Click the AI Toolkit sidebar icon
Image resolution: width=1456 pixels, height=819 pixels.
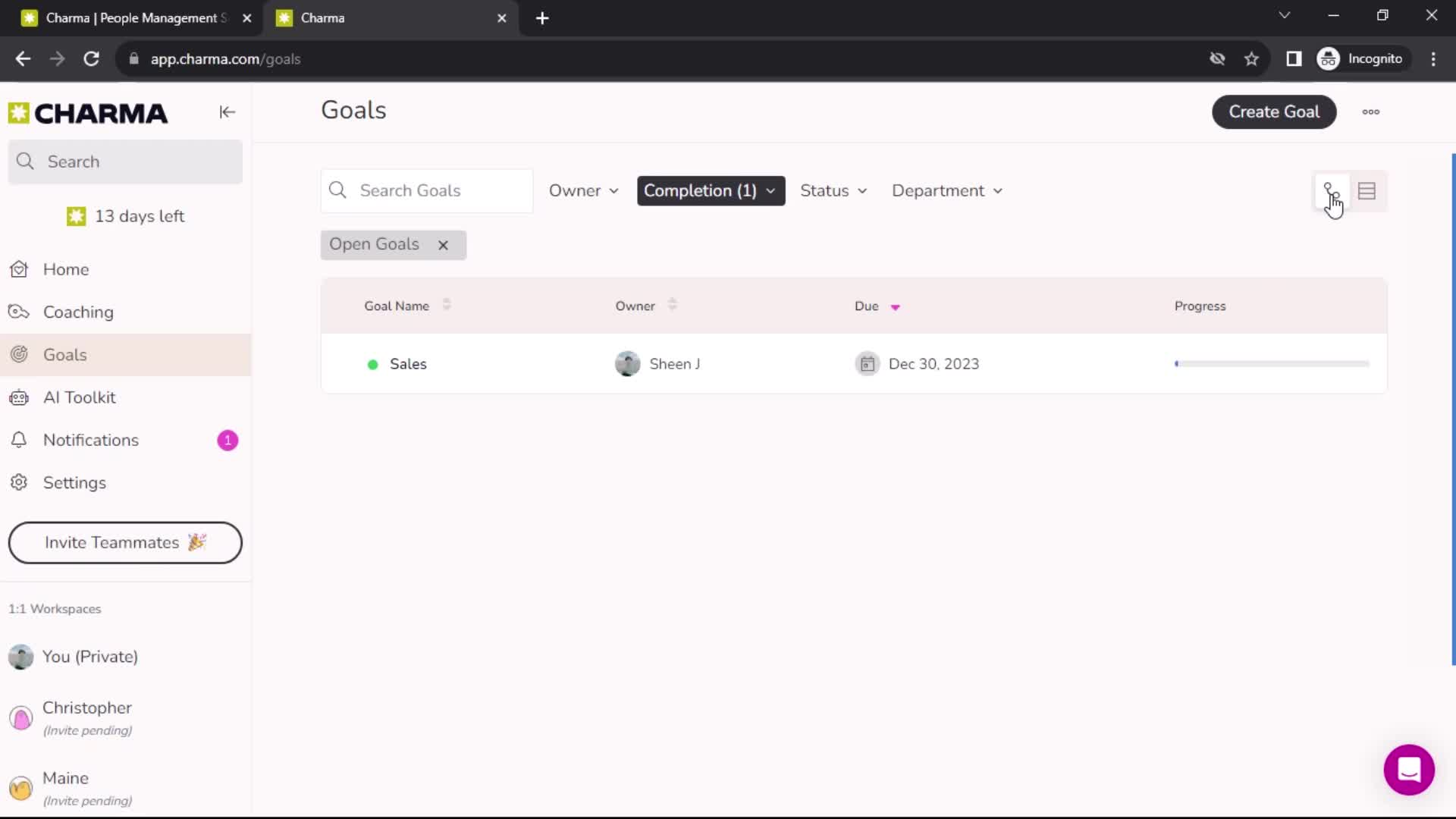[x=18, y=398]
